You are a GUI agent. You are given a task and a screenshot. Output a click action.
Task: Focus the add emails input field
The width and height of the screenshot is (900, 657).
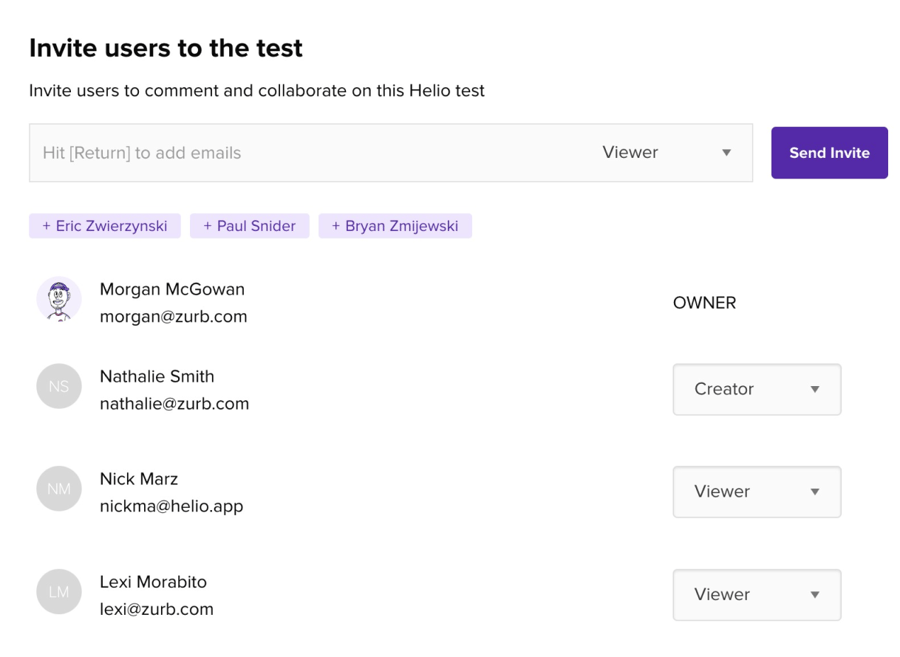[x=310, y=153]
